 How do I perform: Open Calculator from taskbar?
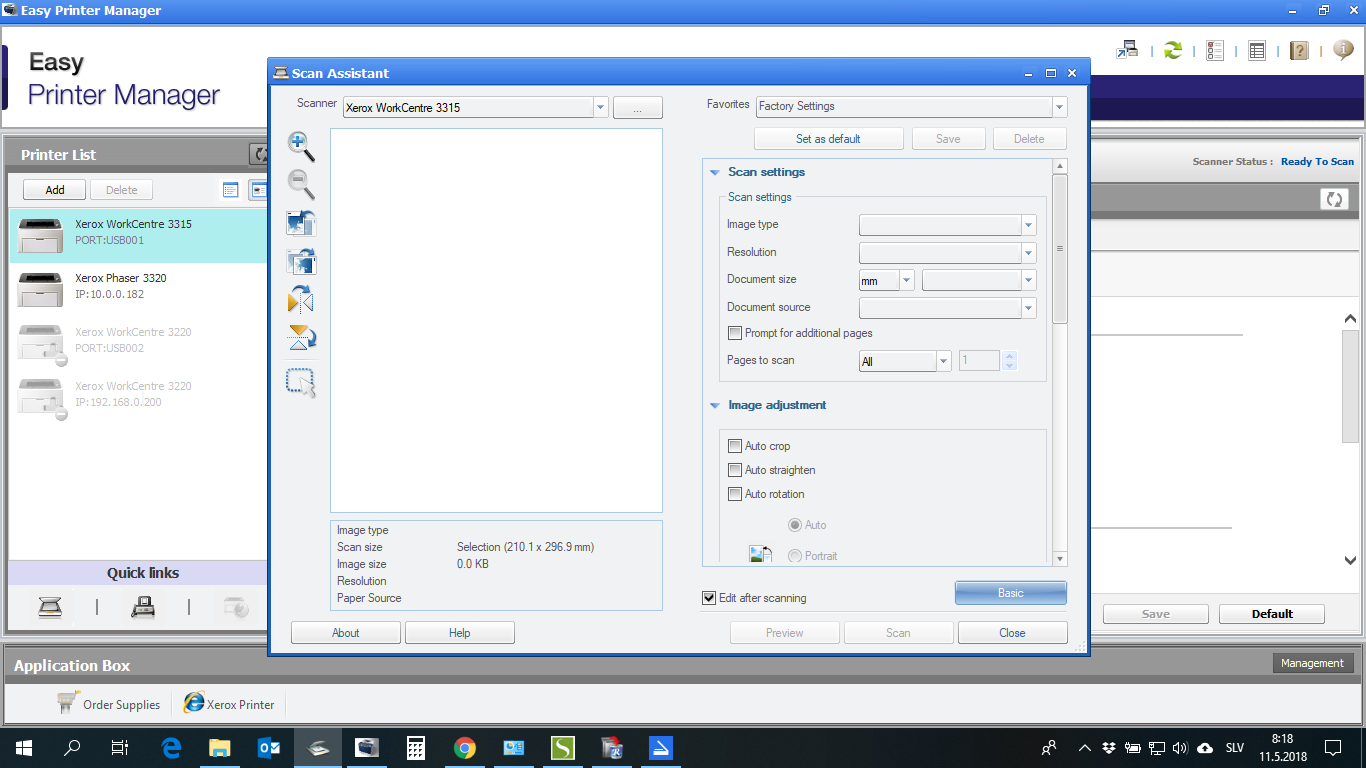415,747
